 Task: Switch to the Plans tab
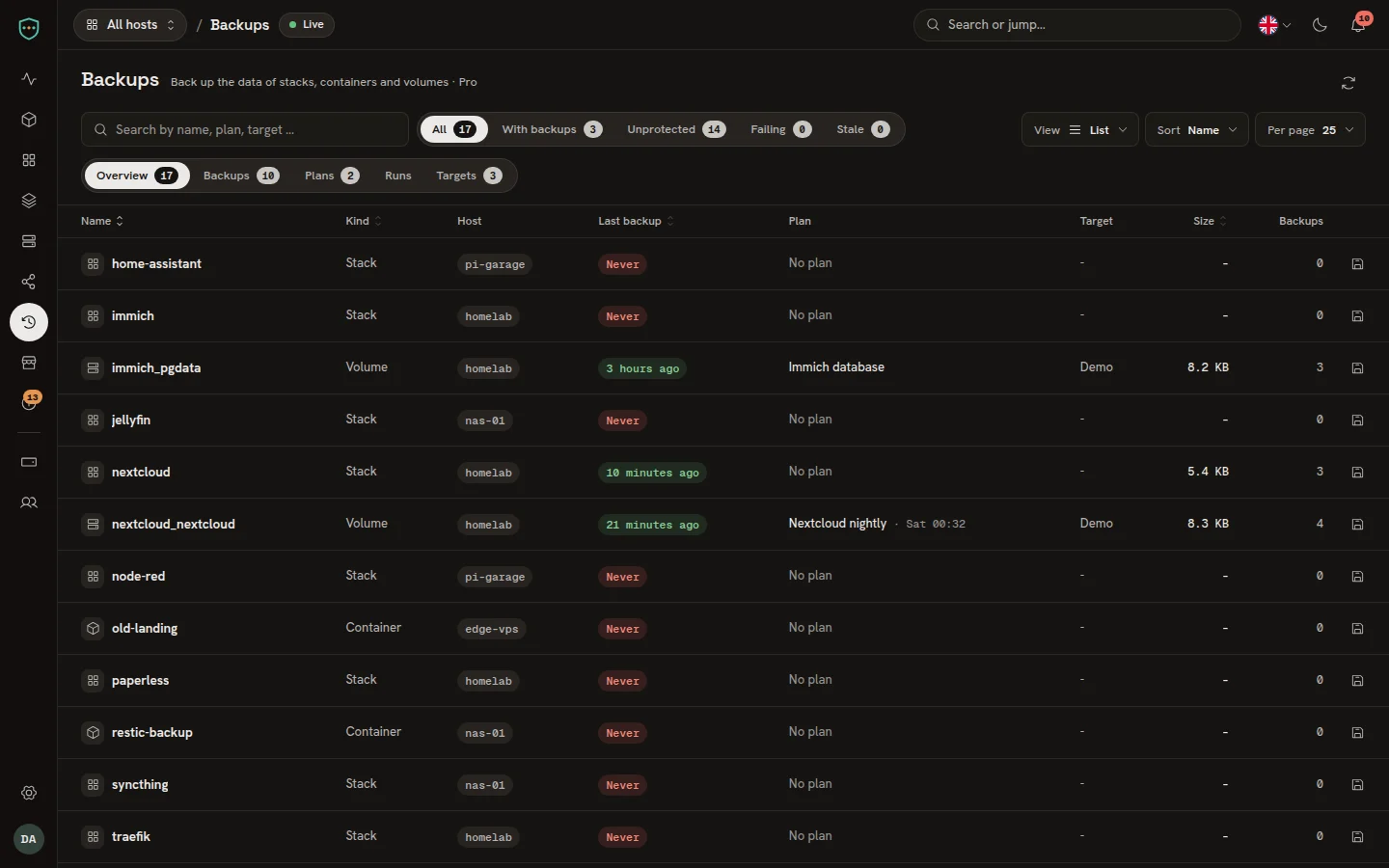[332, 176]
